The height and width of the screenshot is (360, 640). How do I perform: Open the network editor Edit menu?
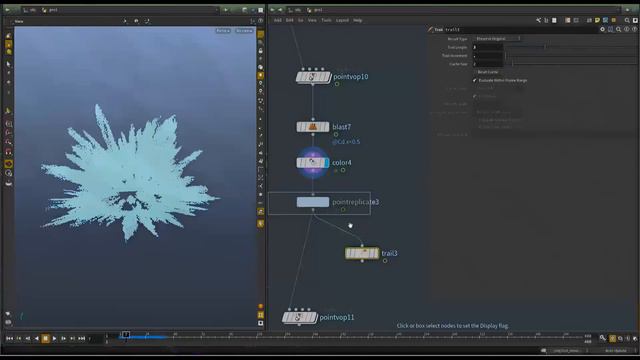(x=289, y=20)
